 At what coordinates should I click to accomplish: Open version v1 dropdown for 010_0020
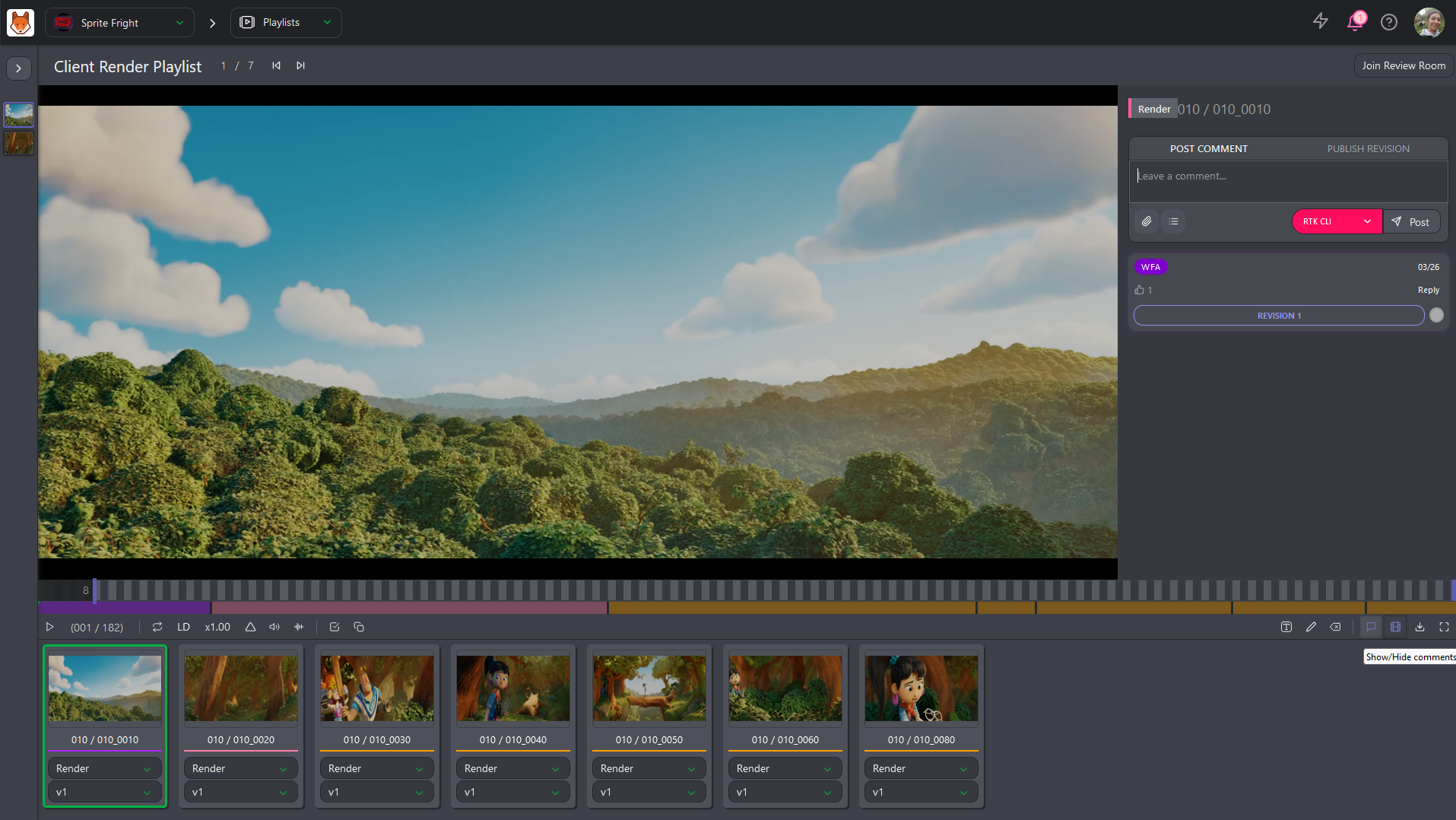pos(240,792)
